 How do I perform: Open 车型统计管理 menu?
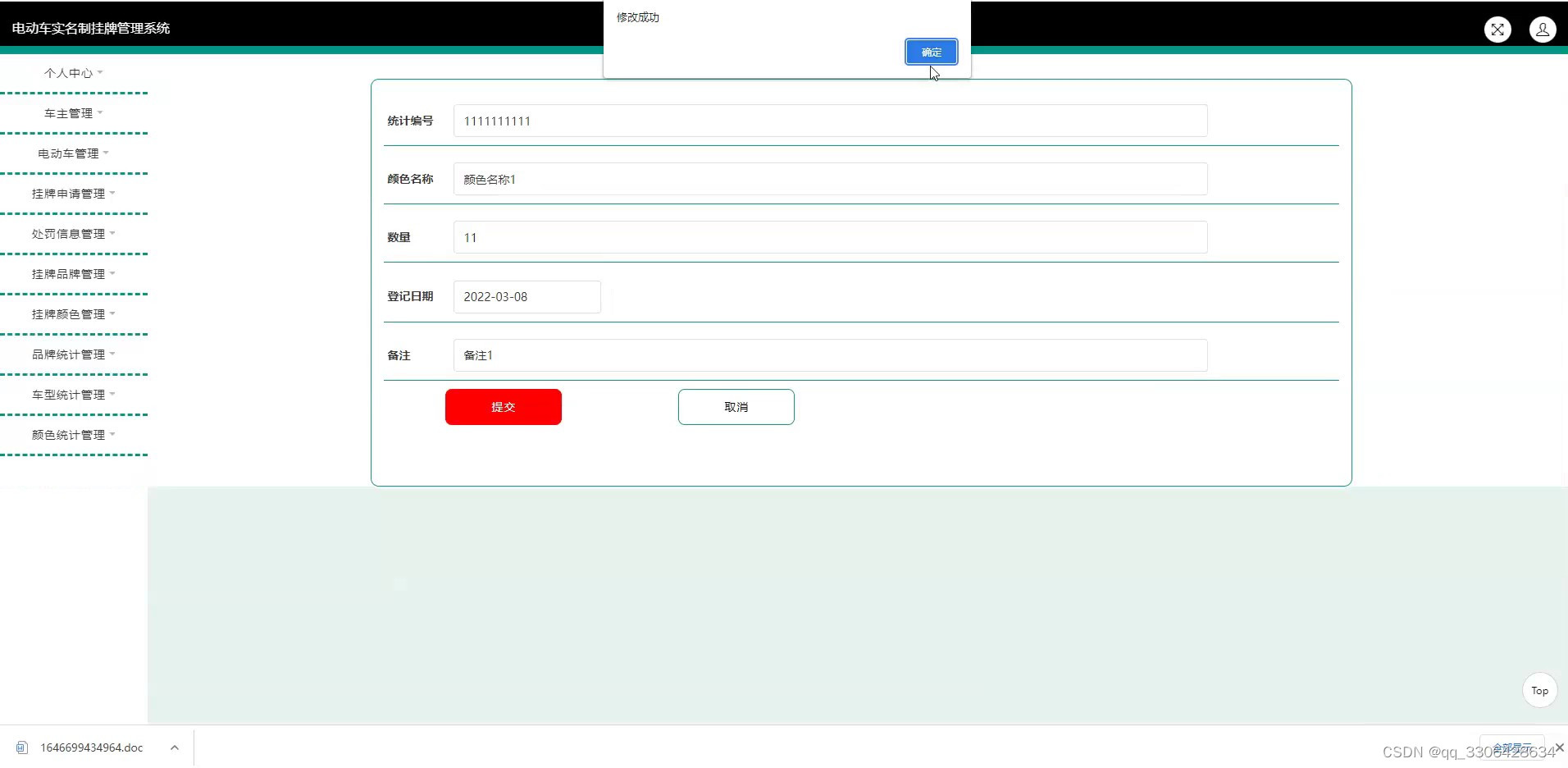point(74,395)
